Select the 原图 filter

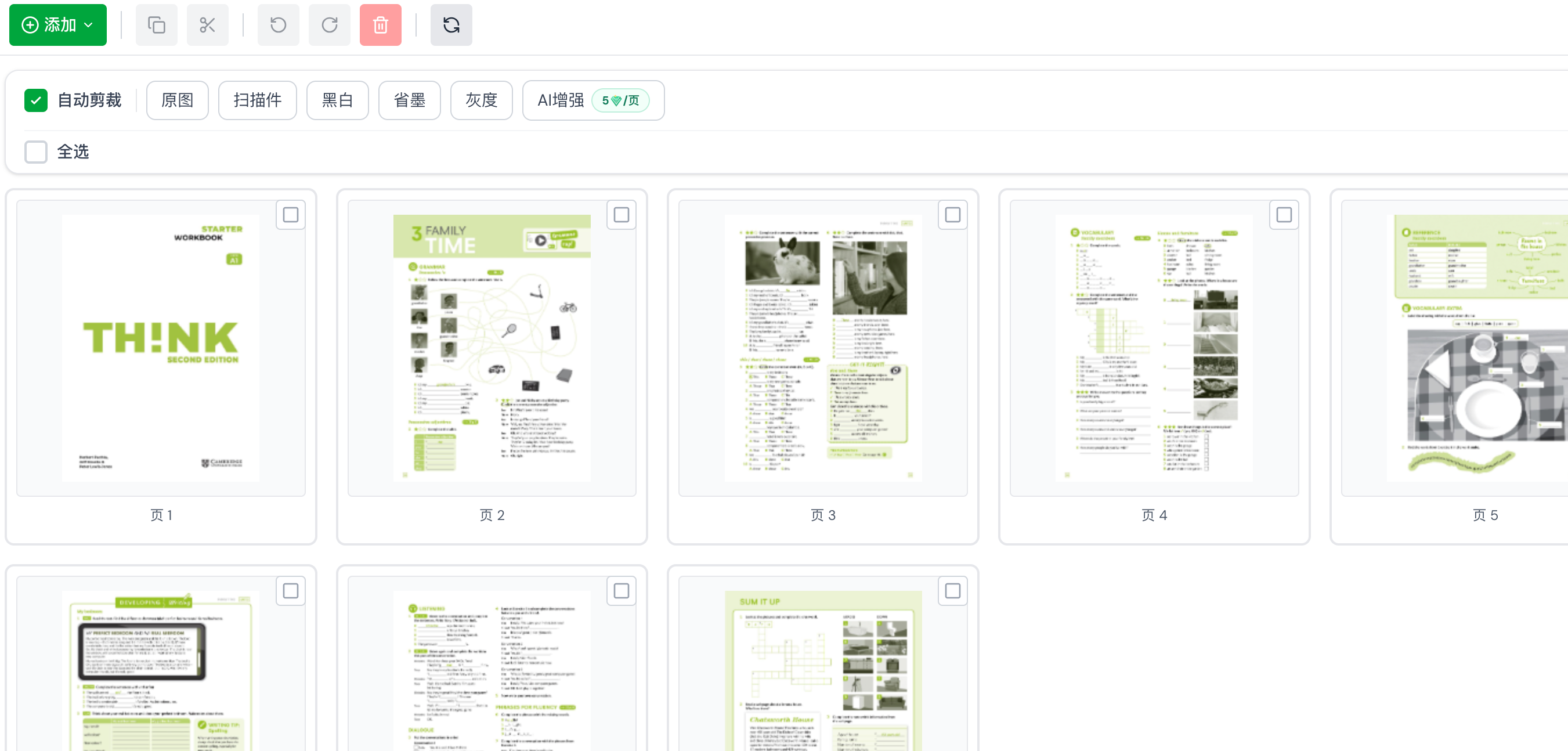tap(177, 100)
